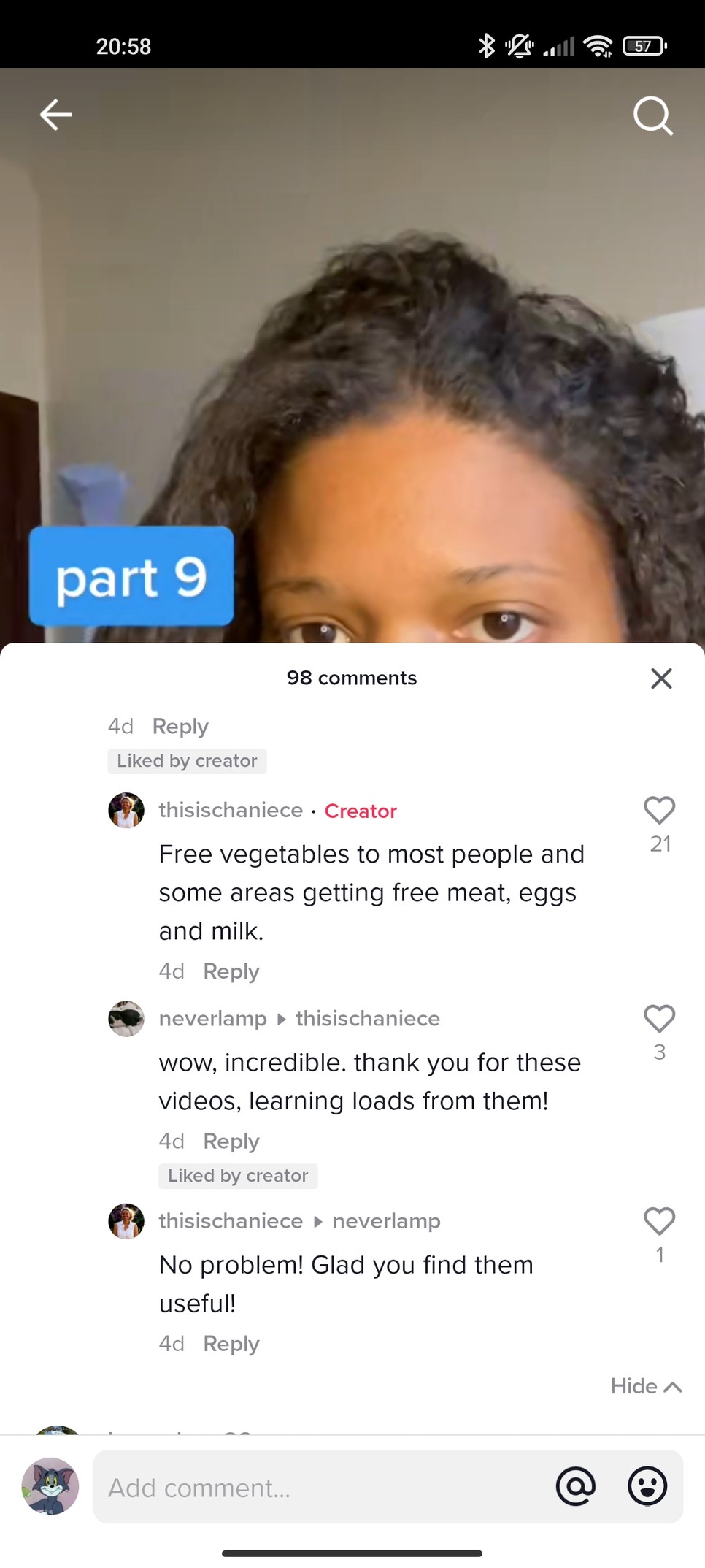This screenshot has width=705, height=1568.
Task: Open search with magnifier icon
Action: [652, 116]
